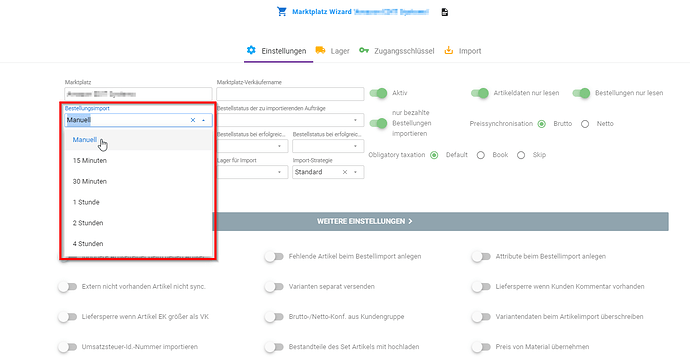Open the Lager für Import dropdown
Viewport: 690px width, 360px height.
pos(253,172)
